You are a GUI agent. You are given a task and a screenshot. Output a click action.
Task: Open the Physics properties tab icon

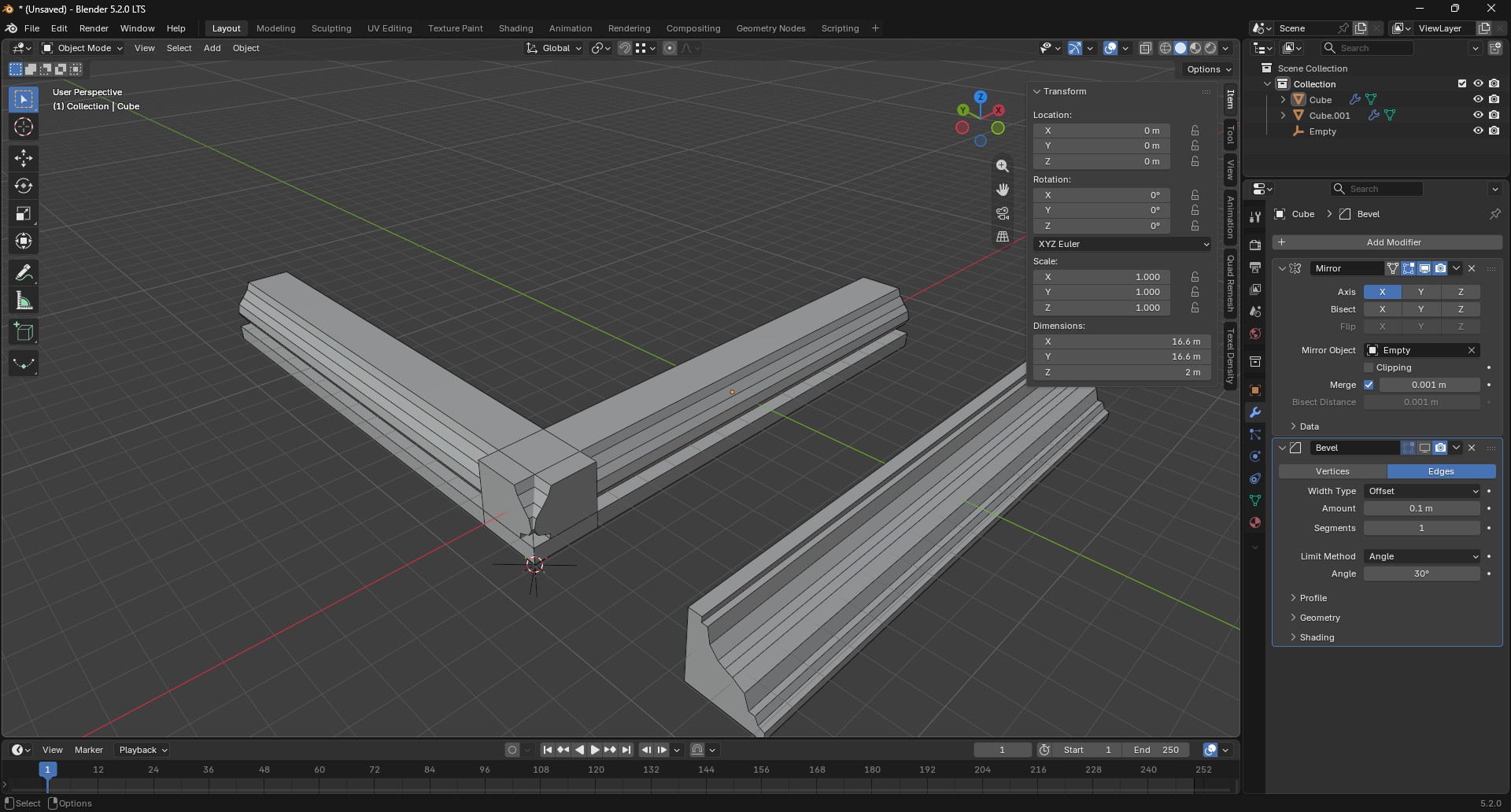click(x=1255, y=456)
